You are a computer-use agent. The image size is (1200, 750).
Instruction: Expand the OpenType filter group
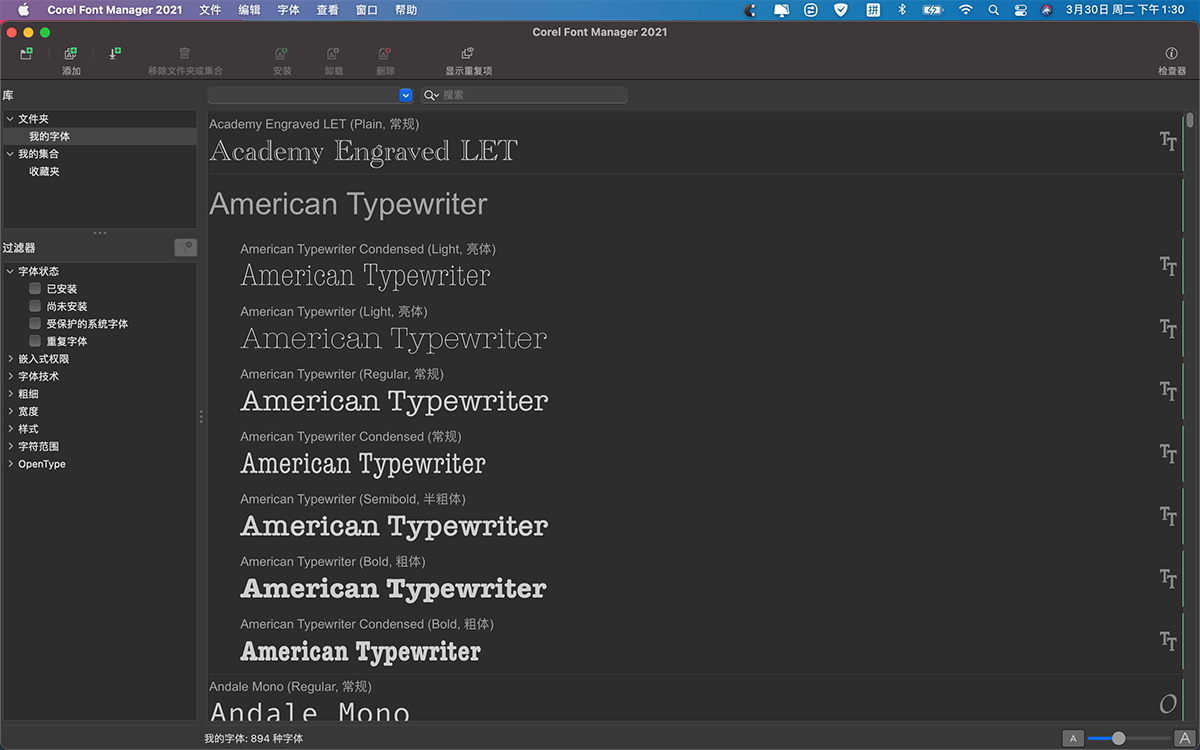[x=10, y=463]
